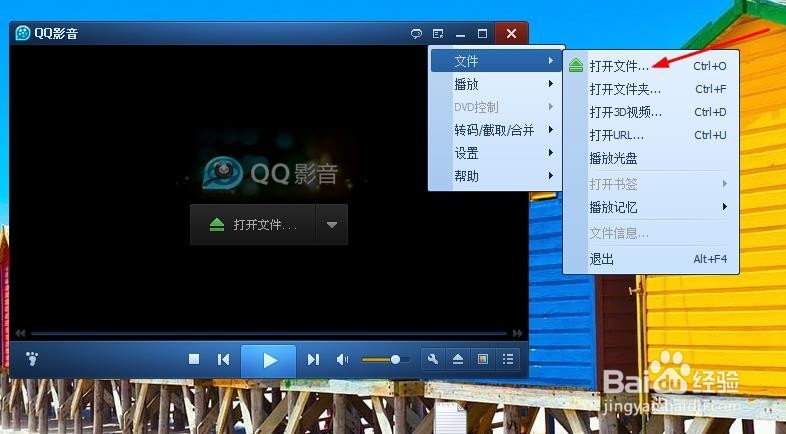Choose 打开文件... Ctrl+O in submenu
786x434 pixels.
point(651,66)
